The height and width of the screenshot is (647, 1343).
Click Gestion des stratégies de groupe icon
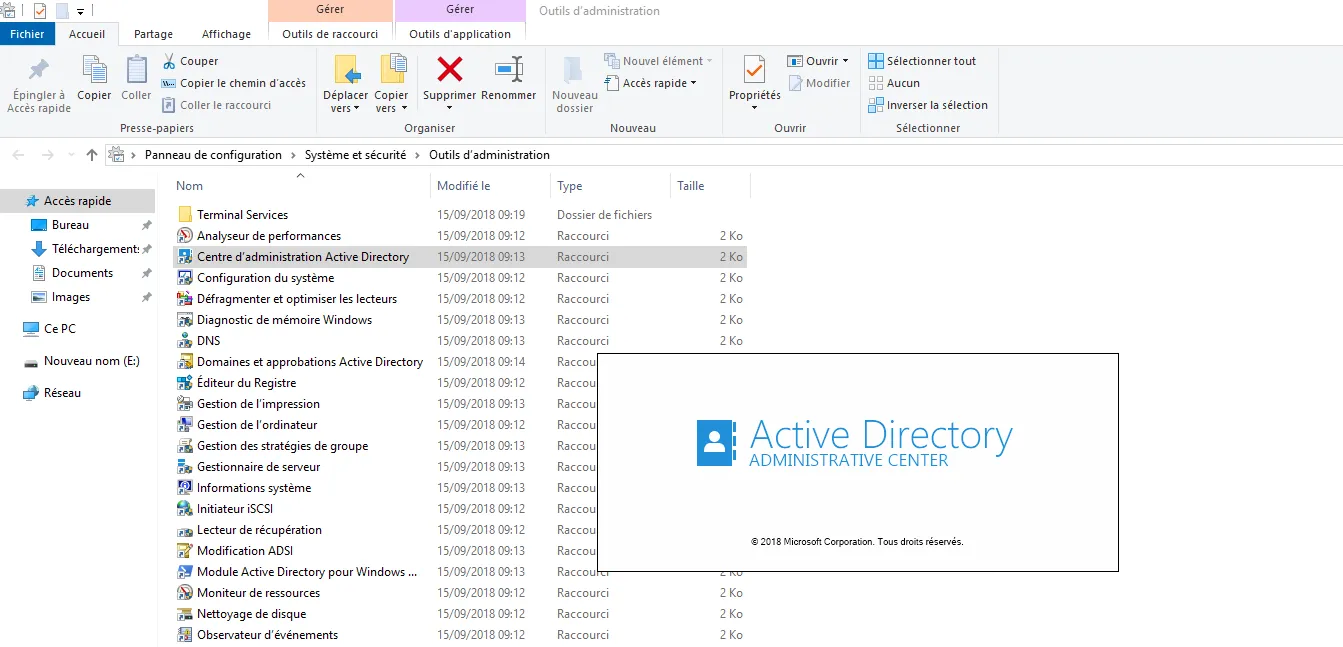click(x=185, y=446)
